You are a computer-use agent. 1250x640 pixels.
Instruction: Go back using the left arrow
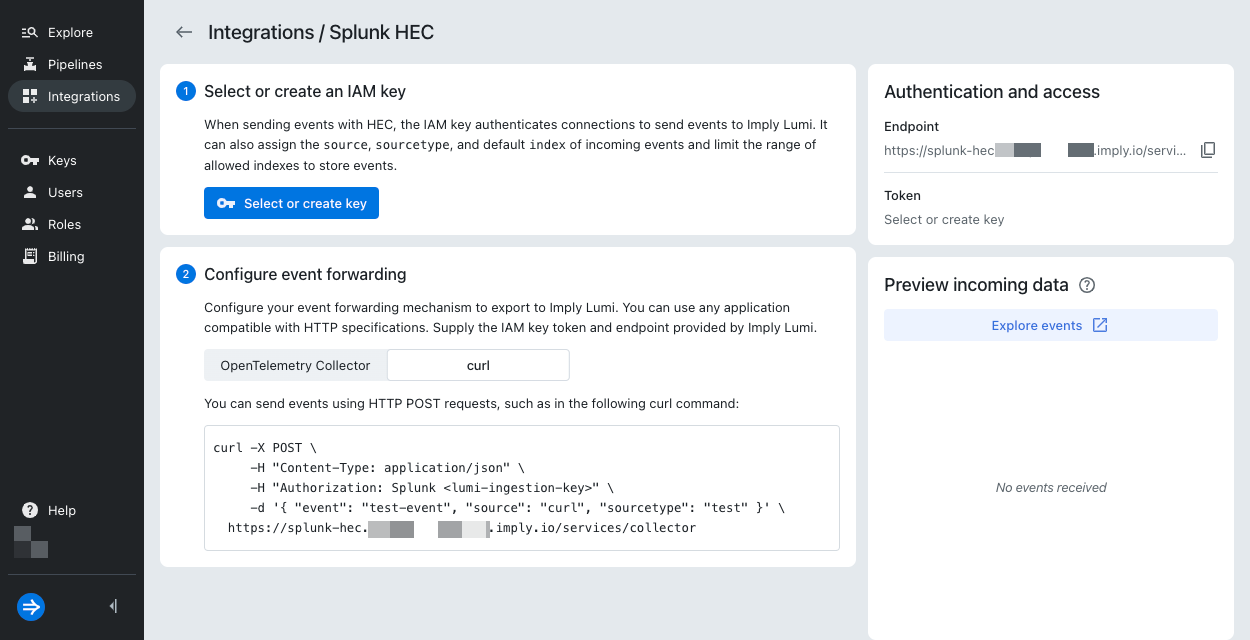pyautogui.click(x=184, y=33)
